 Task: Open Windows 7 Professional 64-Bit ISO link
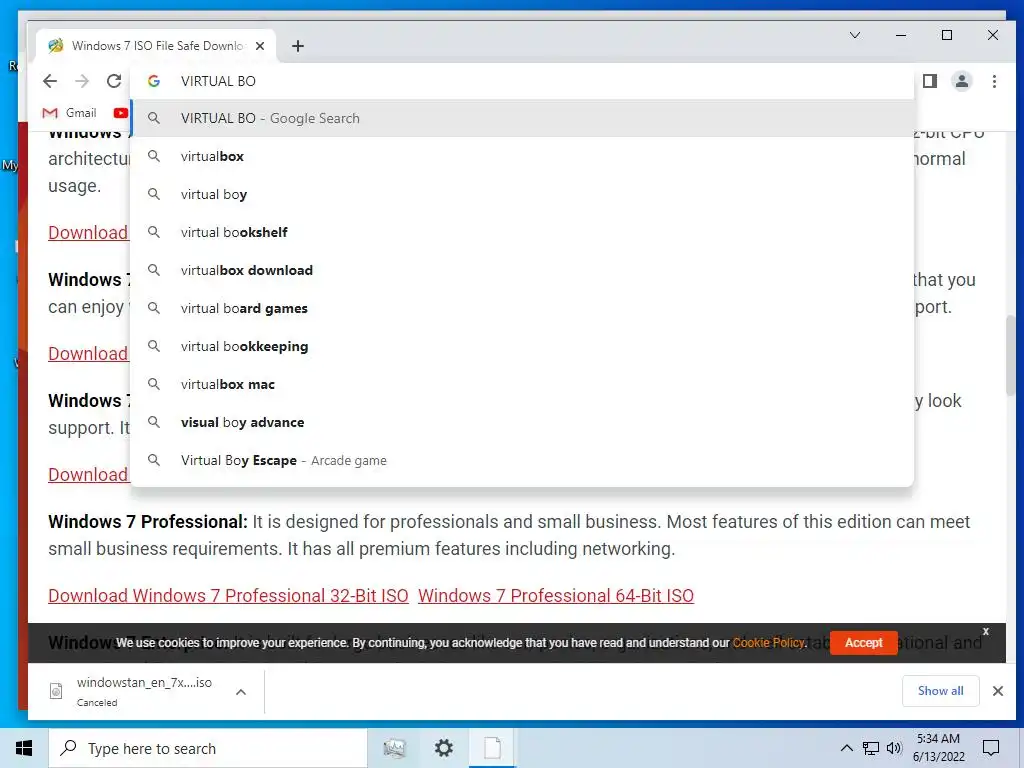pos(556,596)
